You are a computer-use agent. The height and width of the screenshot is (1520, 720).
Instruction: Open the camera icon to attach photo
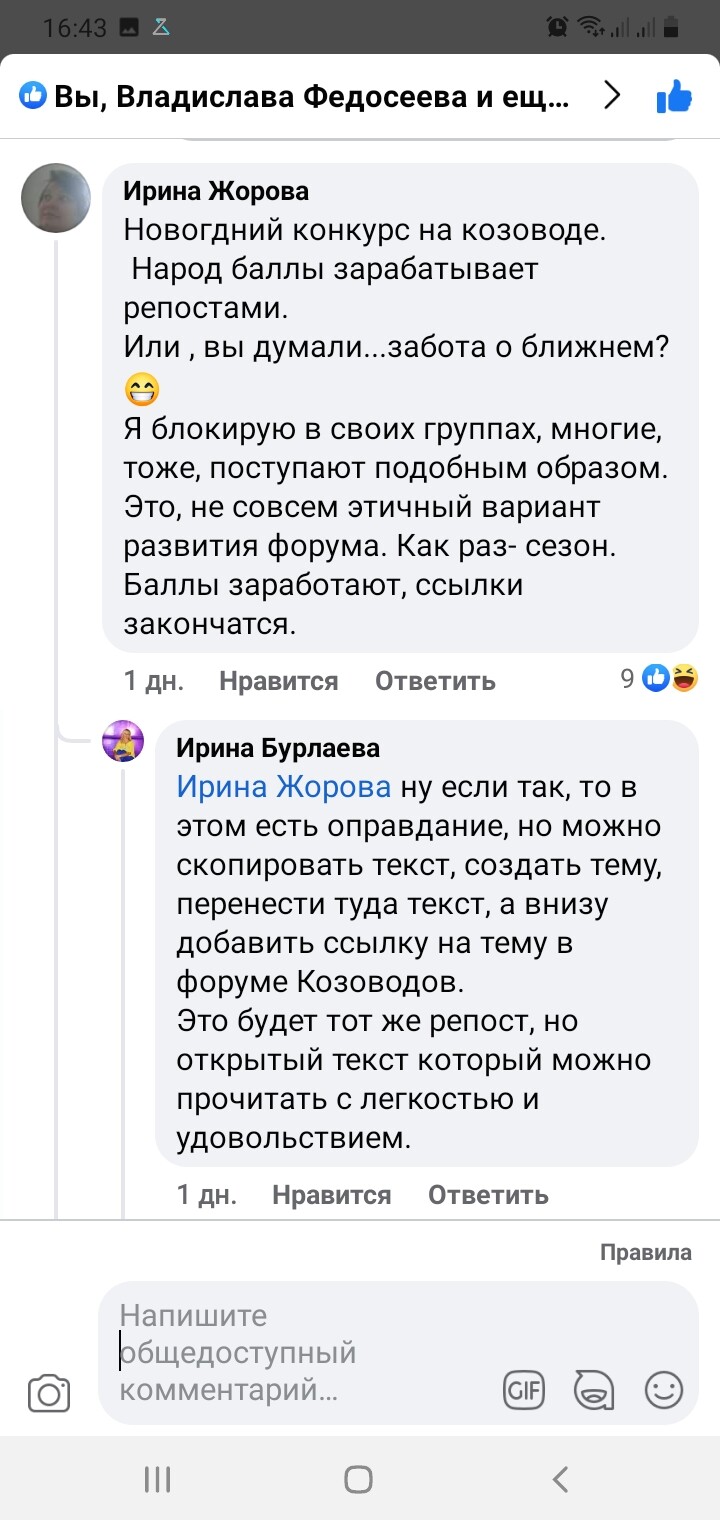[49, 1393]
